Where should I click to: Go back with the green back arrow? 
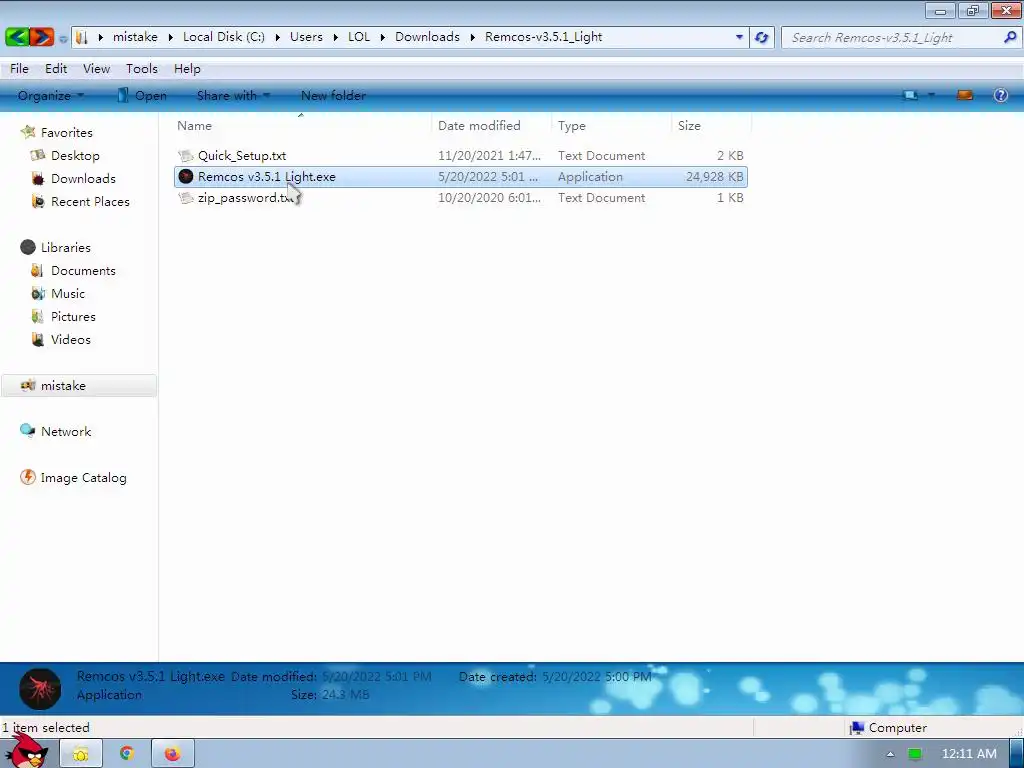coord(16,37)
